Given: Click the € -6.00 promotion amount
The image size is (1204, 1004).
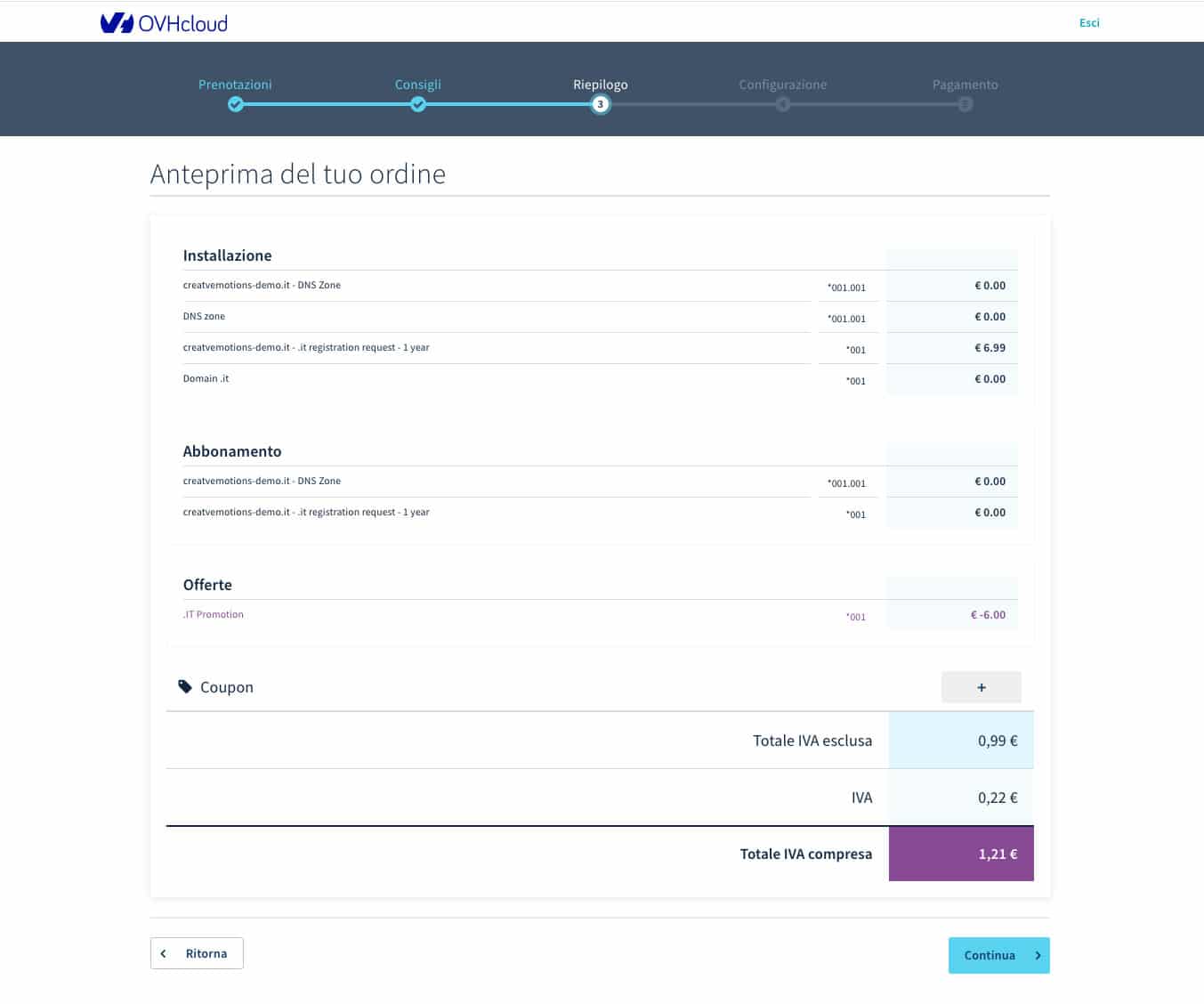Looking at the screenshot, I should 988,615.
